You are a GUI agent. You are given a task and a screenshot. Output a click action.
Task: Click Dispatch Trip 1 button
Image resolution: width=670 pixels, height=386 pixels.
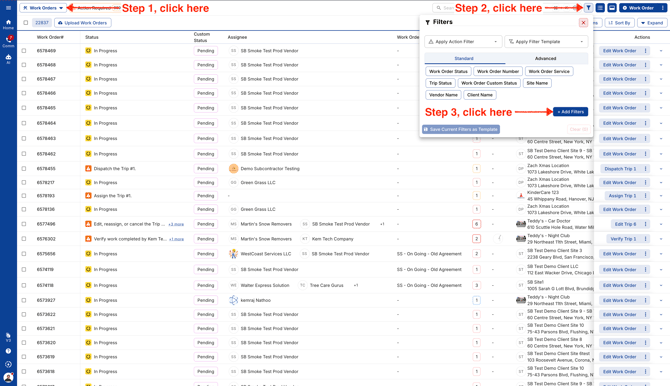620,168
